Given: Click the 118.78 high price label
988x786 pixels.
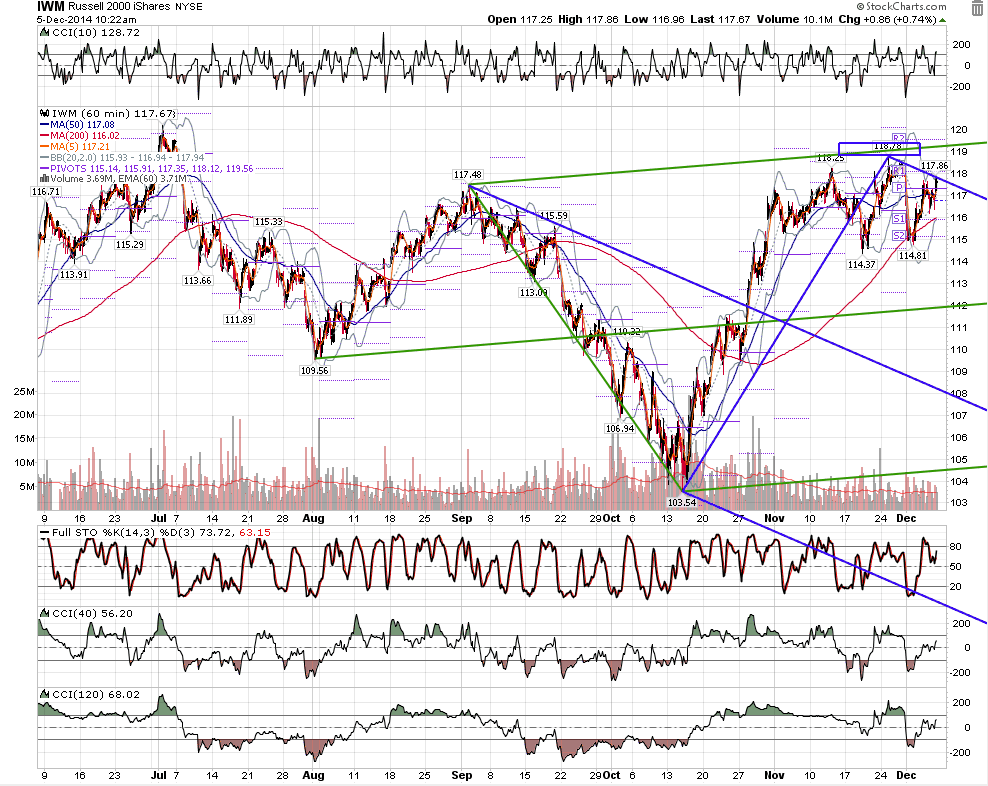Looking at the screenshot, I should click(888, 146).
